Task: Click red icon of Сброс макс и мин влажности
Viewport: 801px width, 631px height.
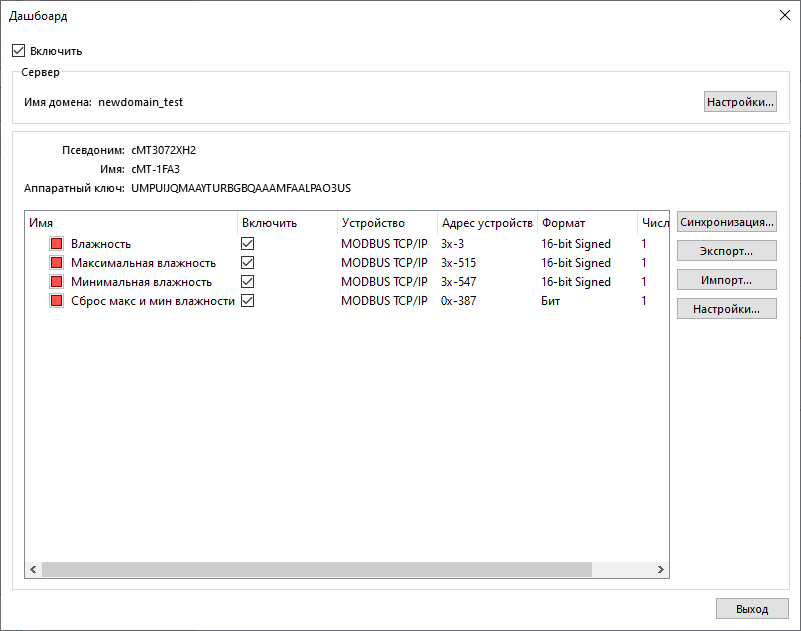Action: 57,301
